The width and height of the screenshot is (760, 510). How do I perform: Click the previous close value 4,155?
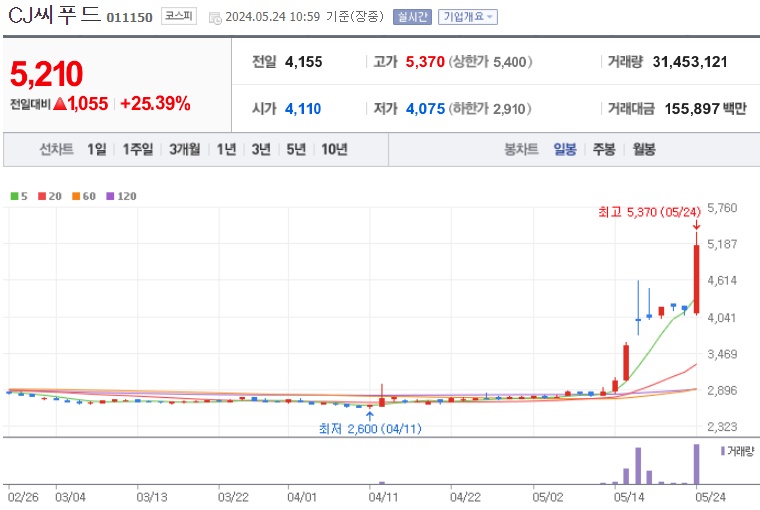pos(304,62)
